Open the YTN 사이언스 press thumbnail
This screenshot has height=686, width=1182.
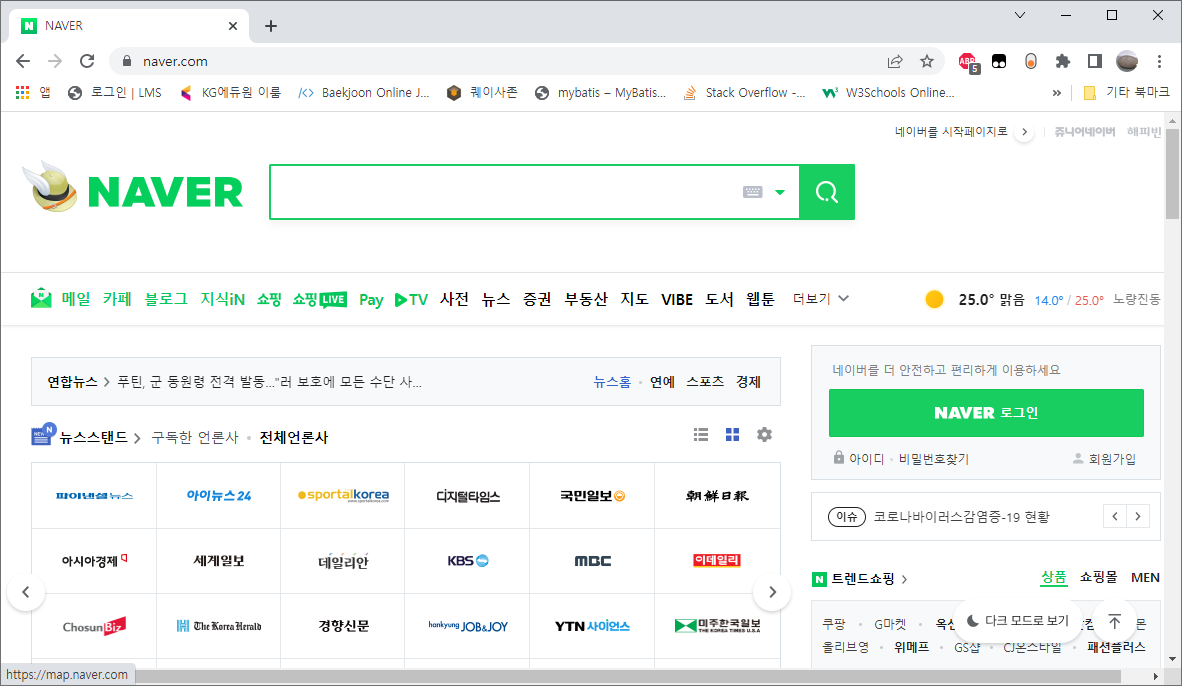coord(593,626)
